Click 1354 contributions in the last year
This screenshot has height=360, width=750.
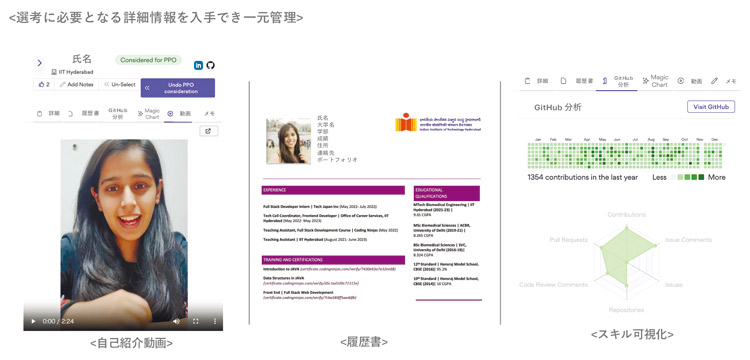583,177
